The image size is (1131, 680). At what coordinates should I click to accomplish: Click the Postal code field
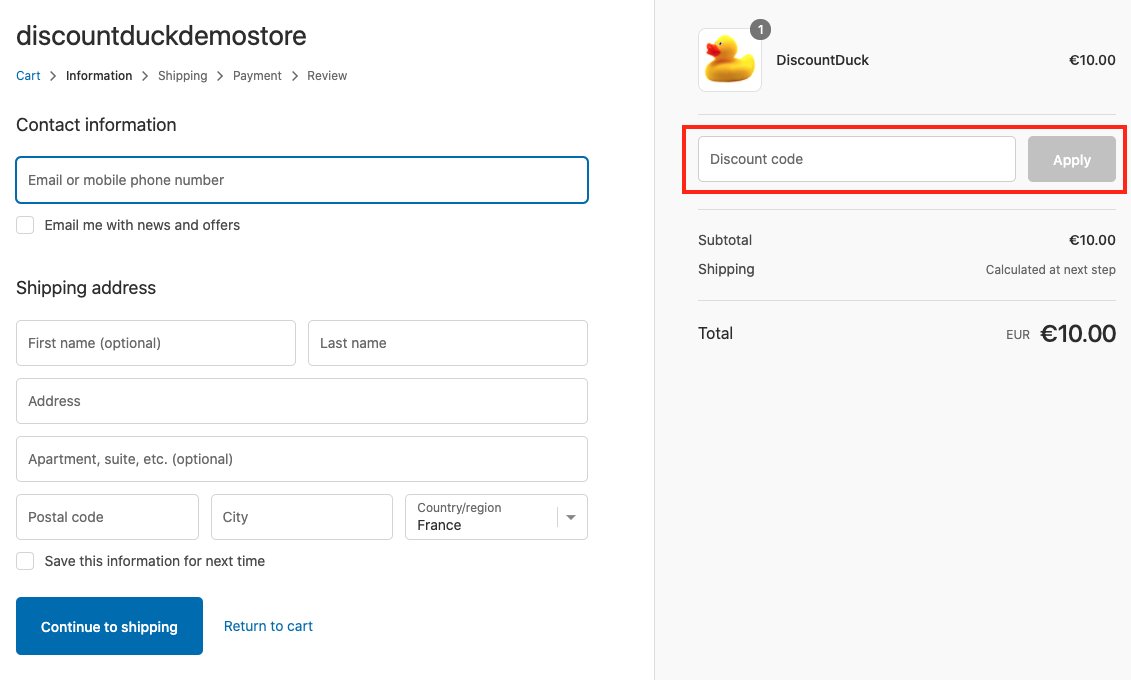pyautogui.click(x=107, y=517)
